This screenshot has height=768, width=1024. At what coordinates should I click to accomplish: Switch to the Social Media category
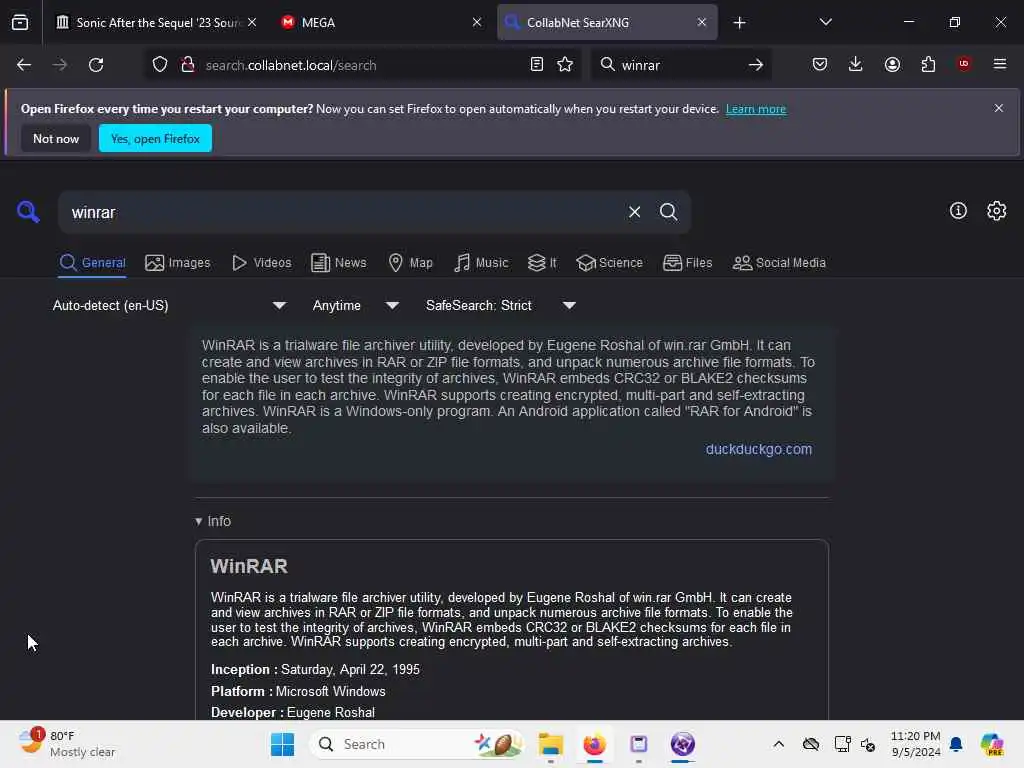pyautogui.click(x=779, y=263)
